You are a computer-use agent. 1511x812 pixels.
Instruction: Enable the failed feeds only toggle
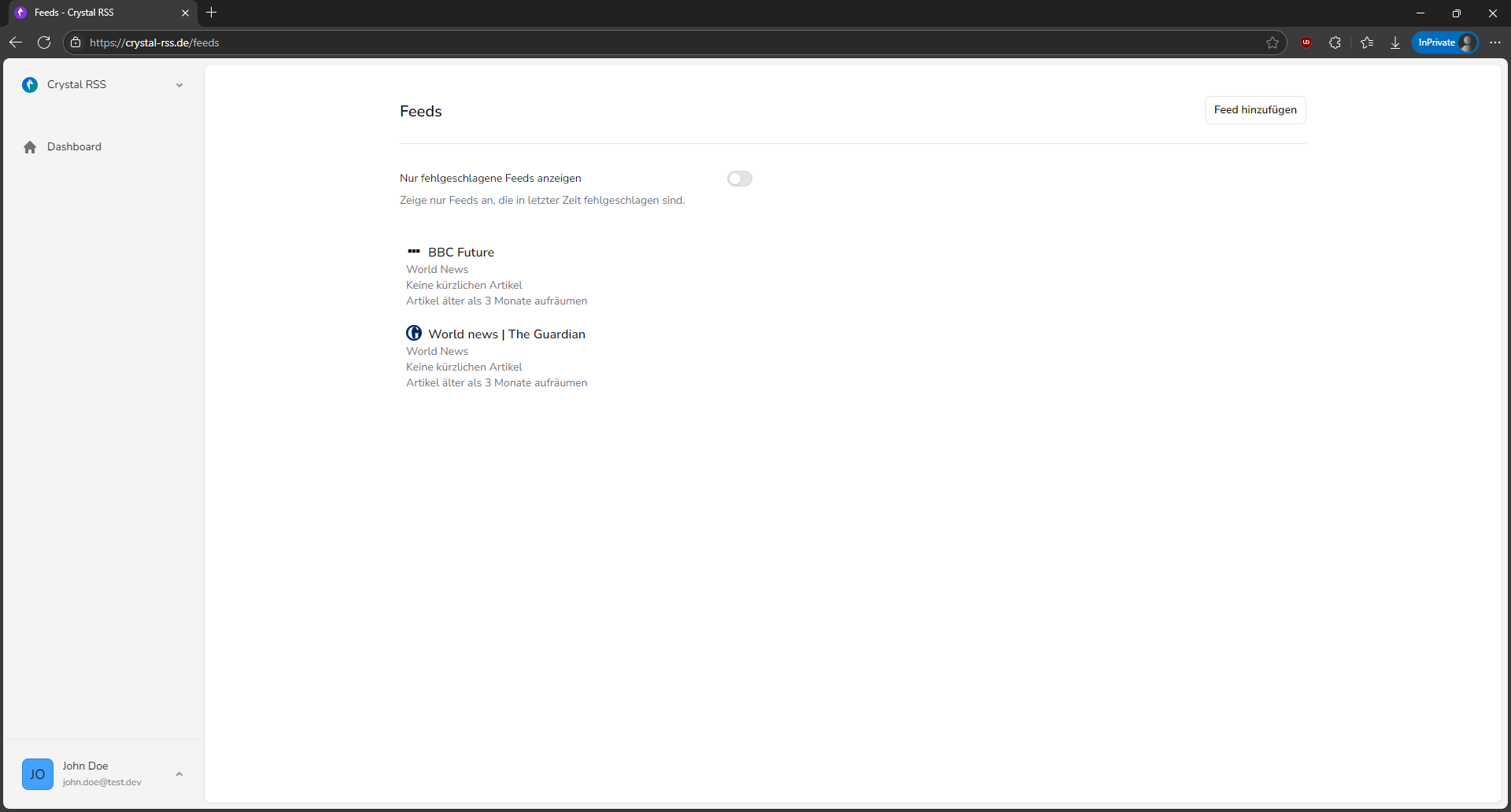(x=739, y=179)
